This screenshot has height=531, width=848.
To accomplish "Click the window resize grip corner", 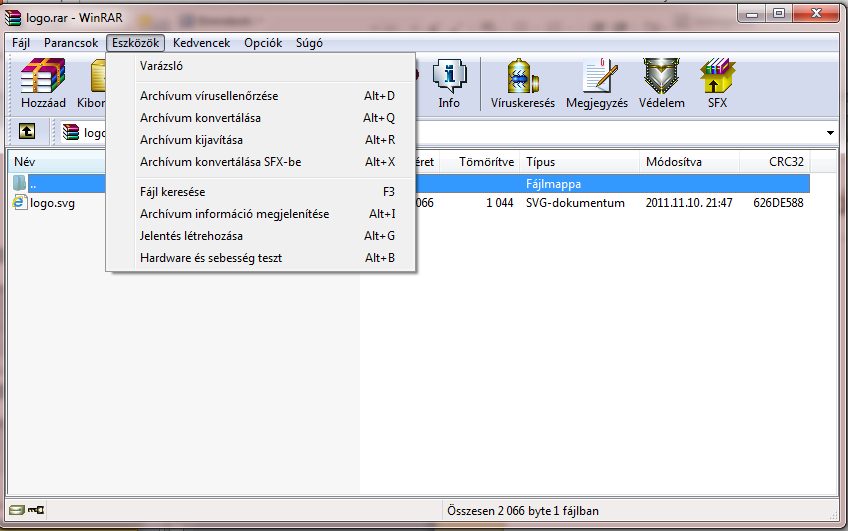I will click(x=833, y=515).
